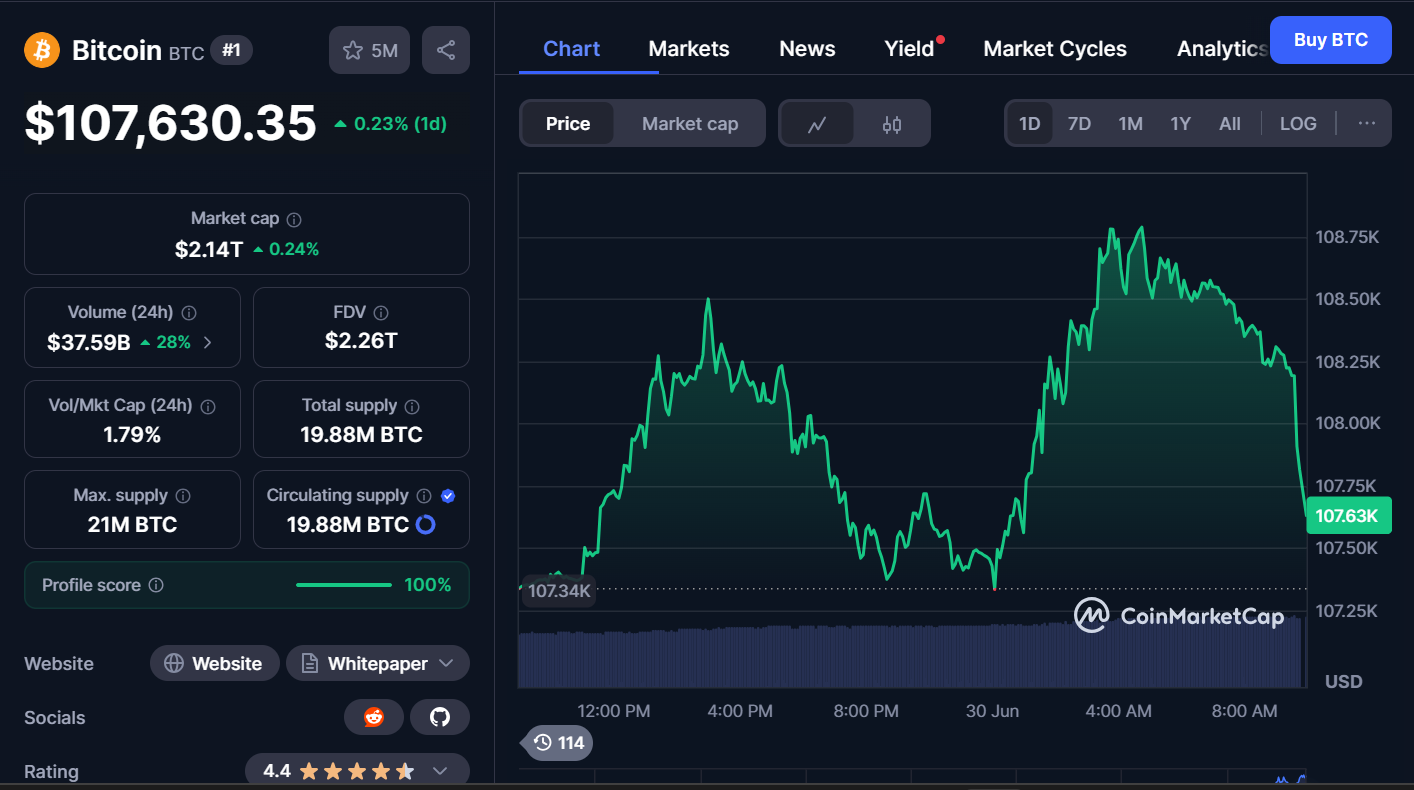The width and height of the screenshot is (1414, 790).
Task: Click the $37.59B volume value
Action: pos(89,342)
